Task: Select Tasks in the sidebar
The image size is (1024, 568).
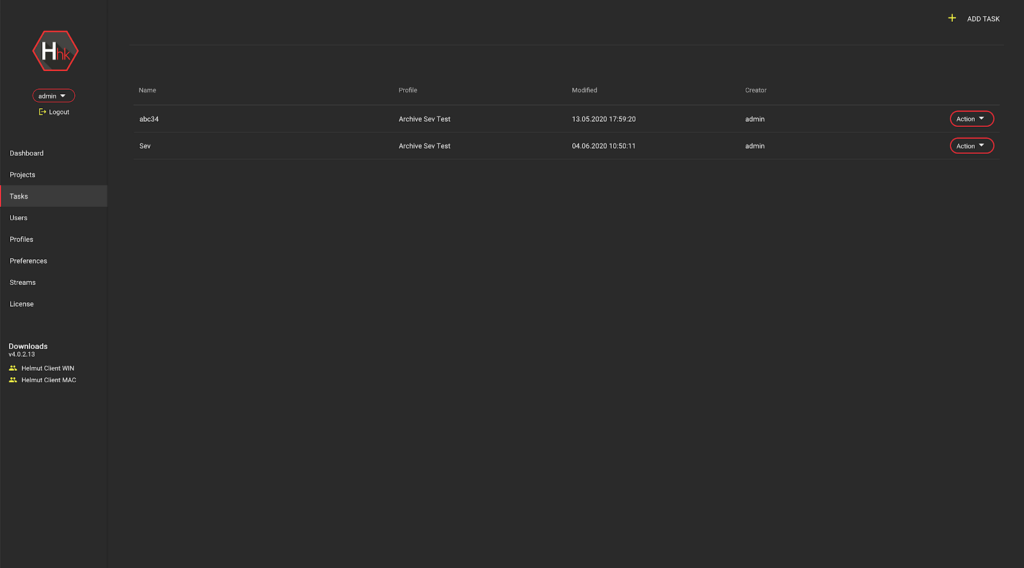Action: (x=54, y=197)
